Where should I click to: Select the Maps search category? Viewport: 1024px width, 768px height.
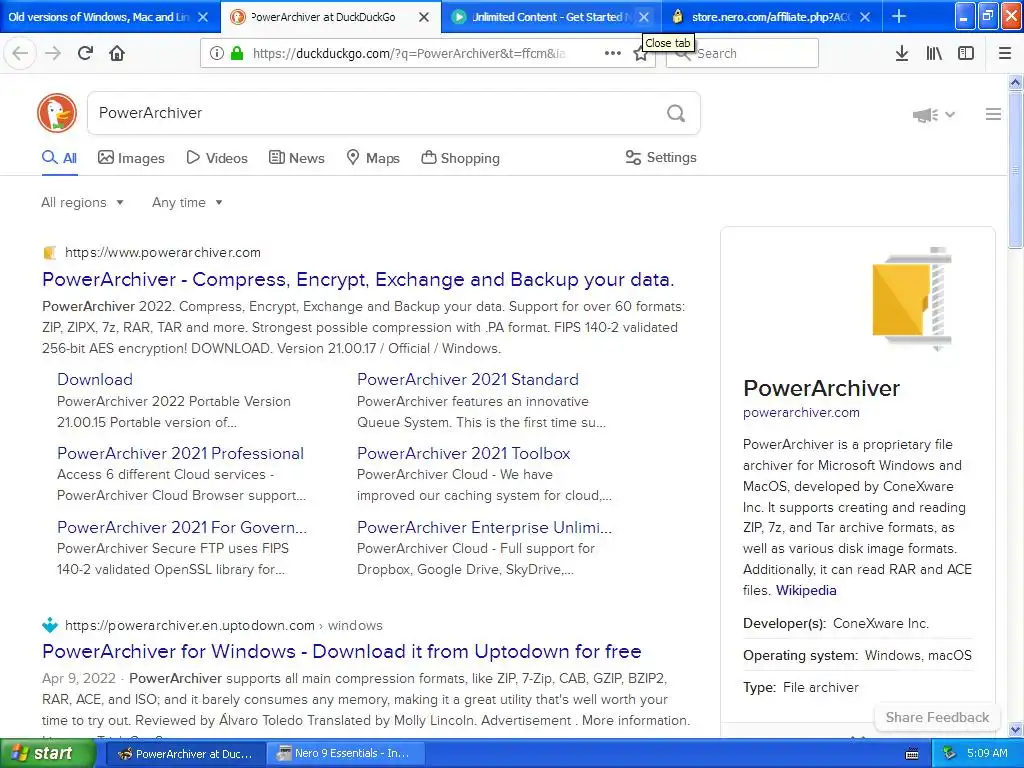tap(373, 158)
